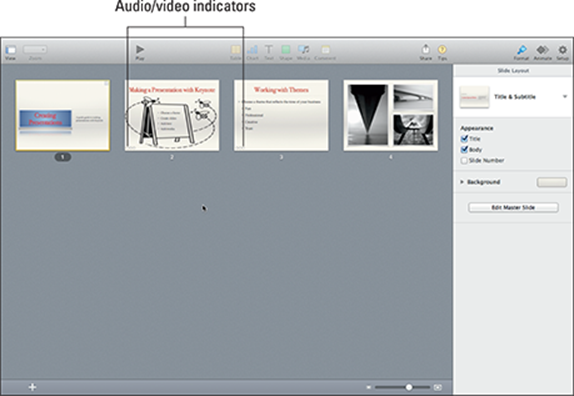Uncheck the Title checkbox
Viewport: 574px width, 396px height.
pos(464,139)
